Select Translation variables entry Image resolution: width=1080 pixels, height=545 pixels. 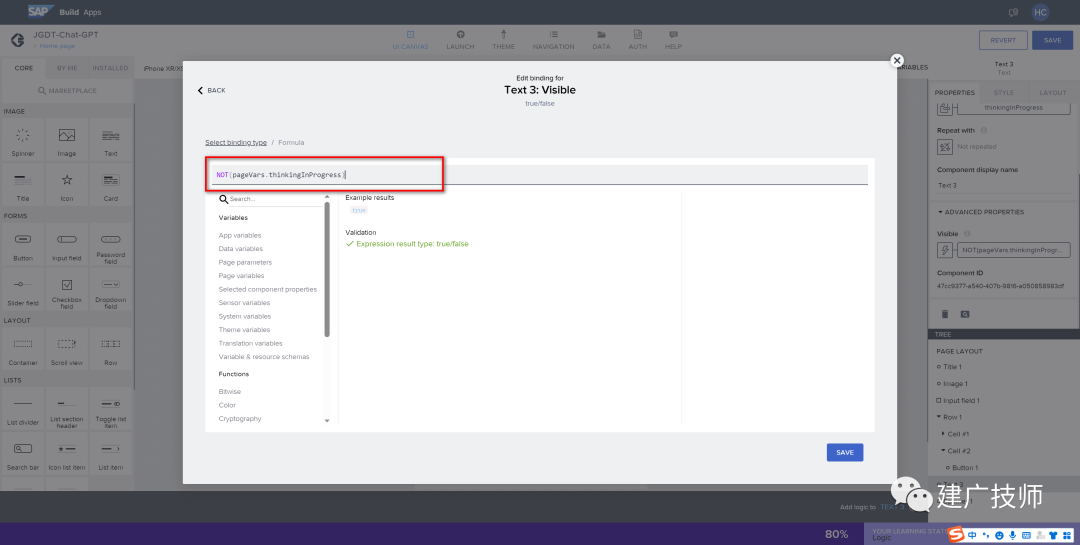tap(250, 343)
